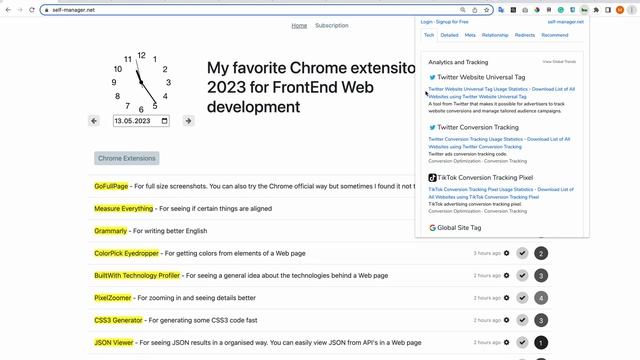
Task: Switch to the Redirects tab in BuiltWith popup
Action: [x=525, y=35]
